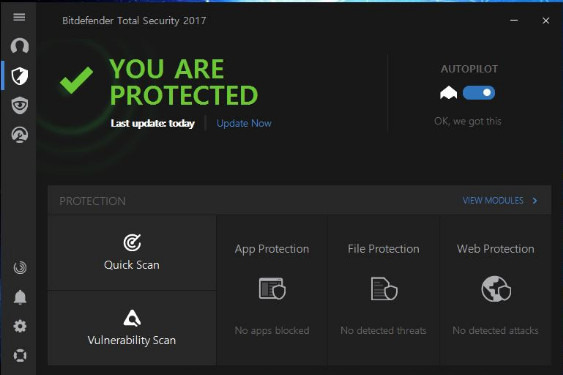Select the Protection shield icon in sidebar
Viewport: 563px width, 375px height.
[20, 76]
